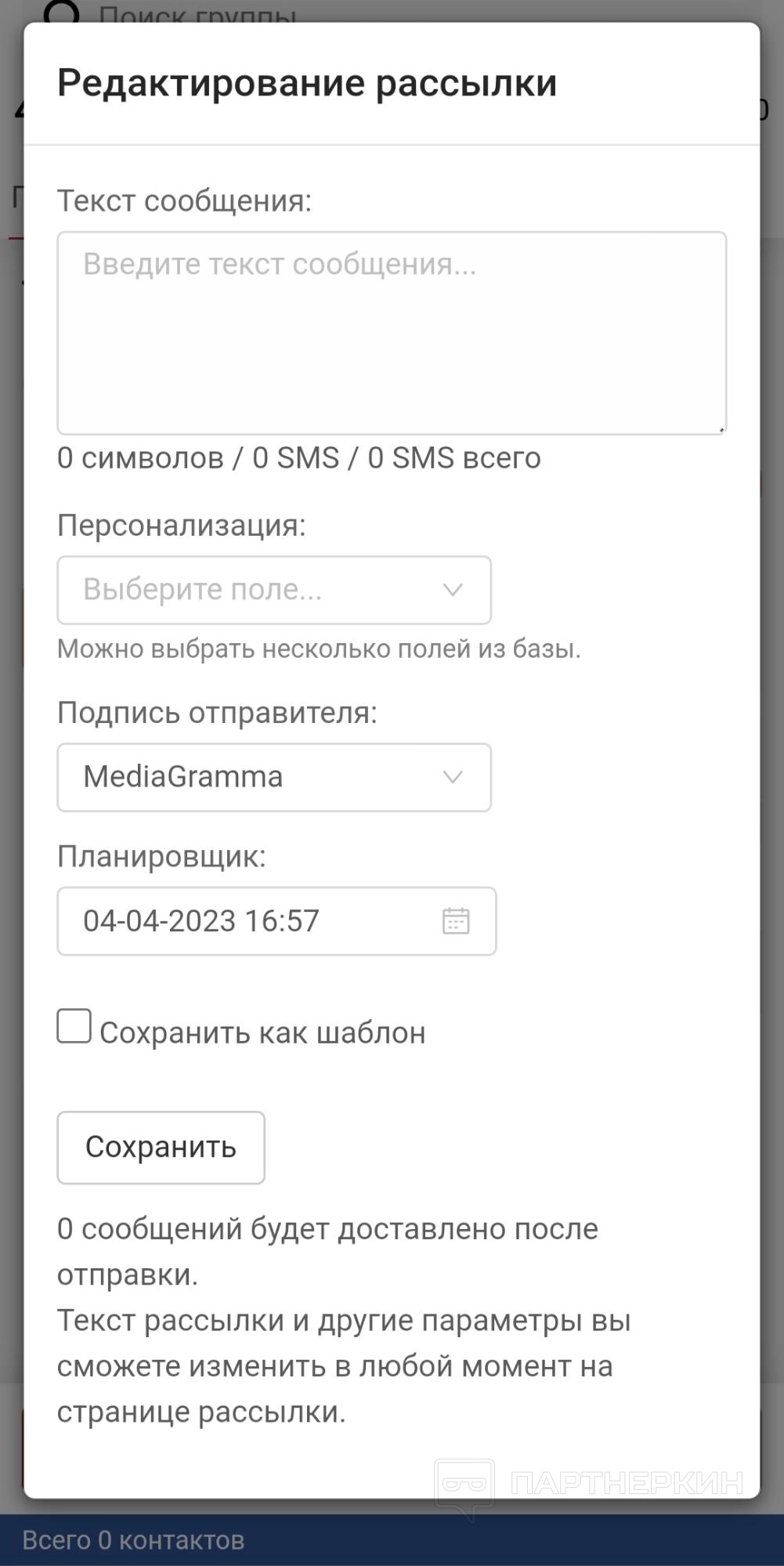Viewport: 784px width, 1566px height.
Task: Click the chevron arrow in the Персонализация field
Action: pyautogui.click(x=453, y=590)
